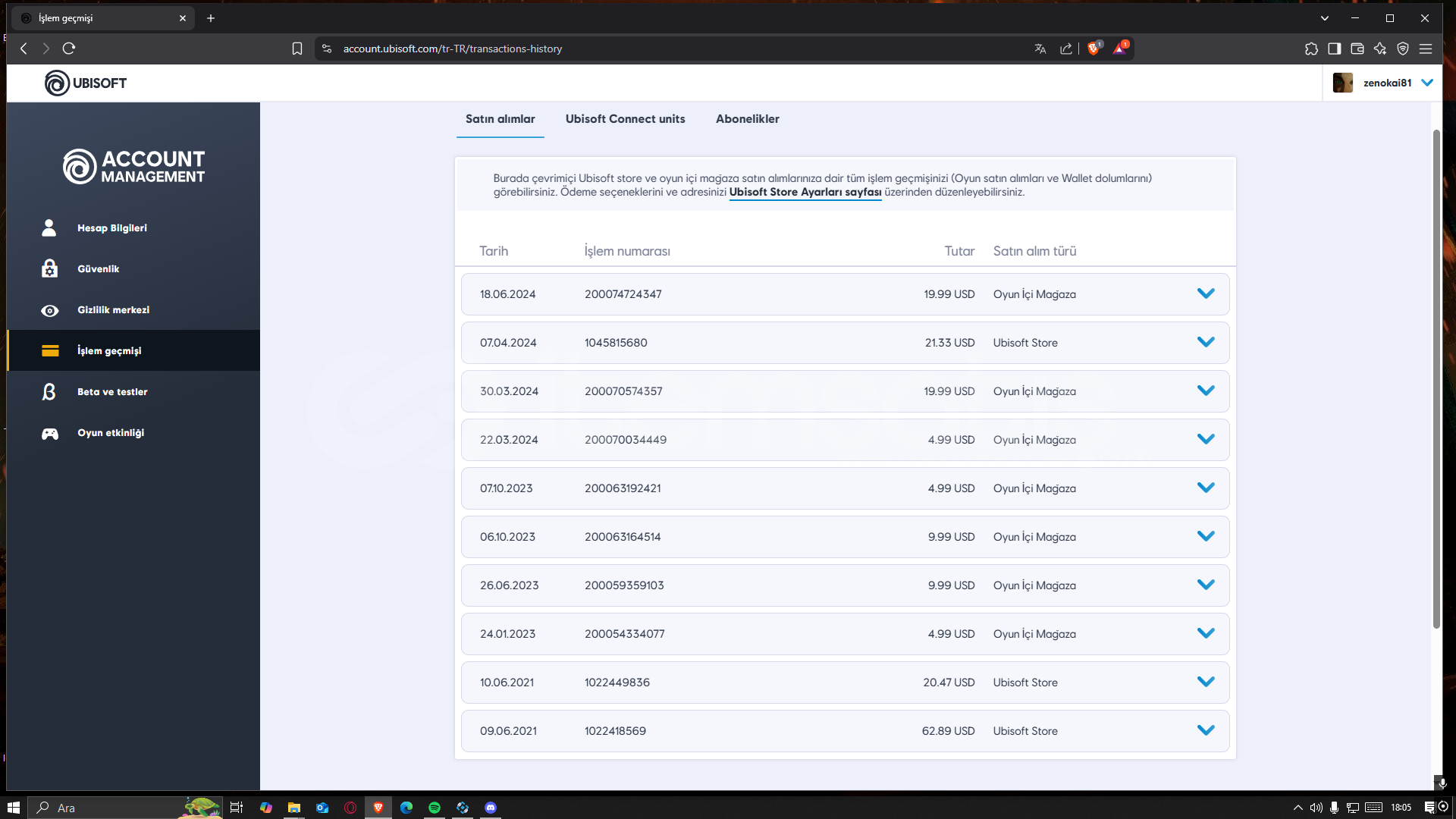Expand transaction 200054334077 details
This screenshot has width=1456, height=819.
1206,633
